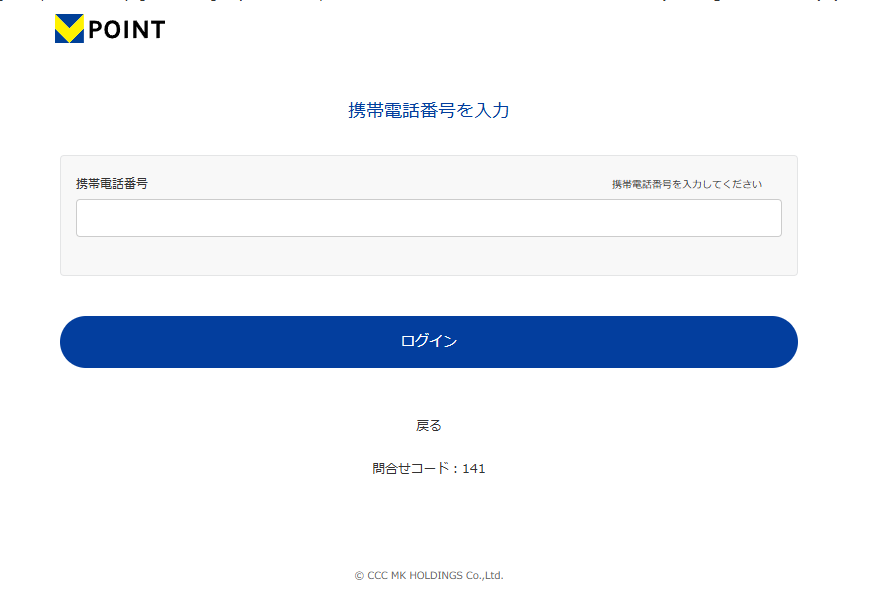Click the yellow and blue V logo mark
This screenshot has width=879, height=615.
pyautogui.click(x=69, y=29)
